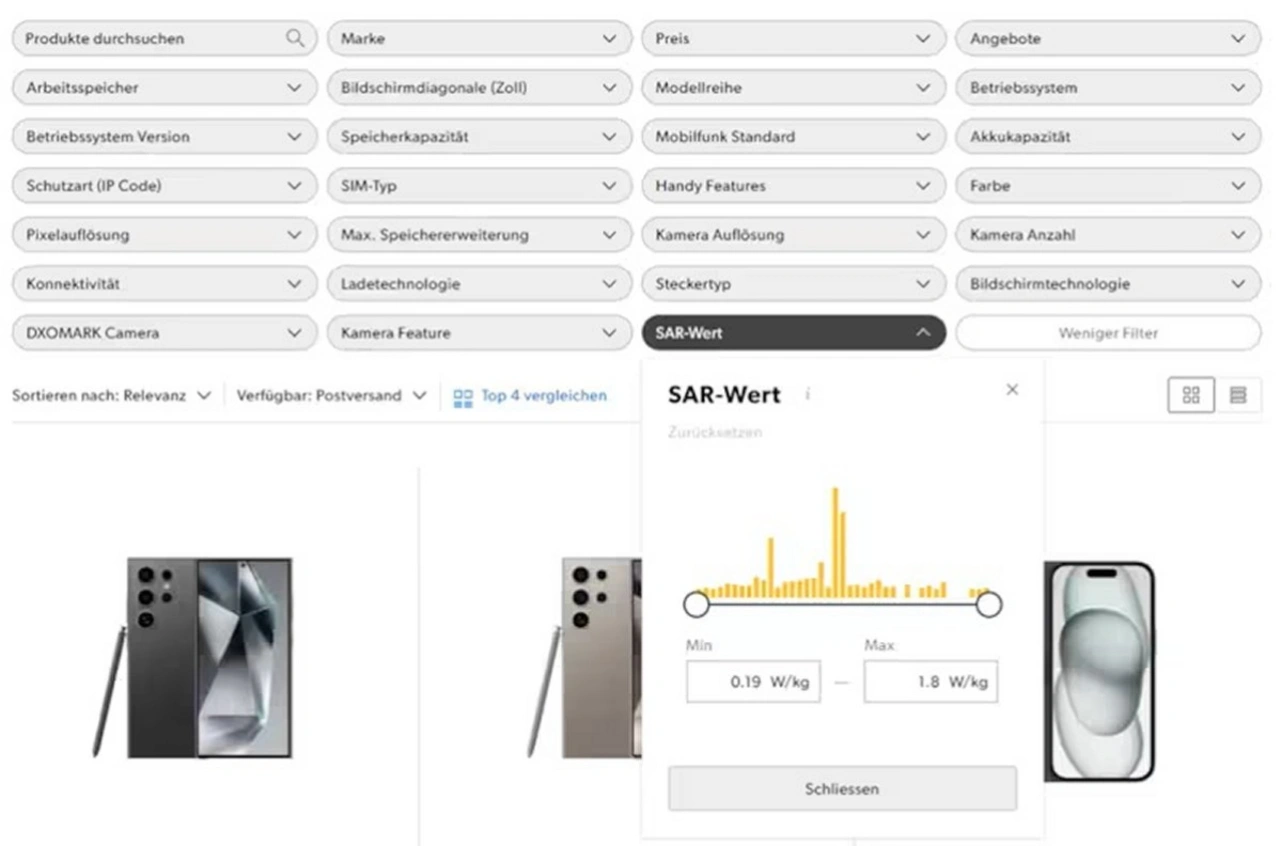Click the Weniger Filter button

tap(1108, 333)
